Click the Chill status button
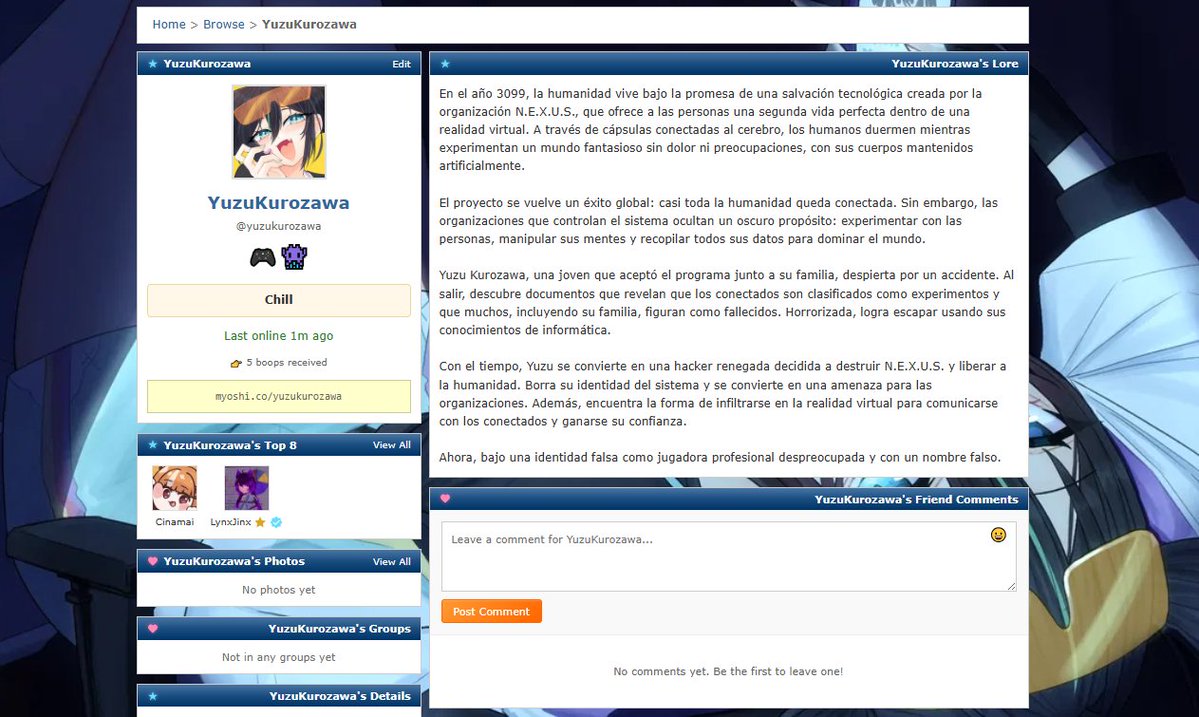1199x717 pixels. coord(278,300)
